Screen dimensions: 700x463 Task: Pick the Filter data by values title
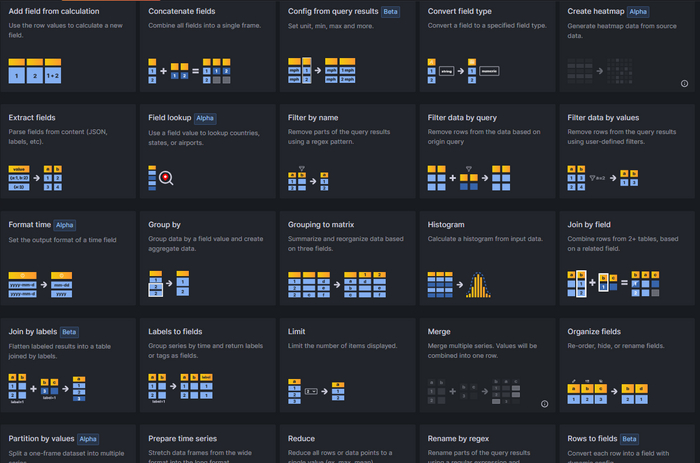(x=603, y=117)
